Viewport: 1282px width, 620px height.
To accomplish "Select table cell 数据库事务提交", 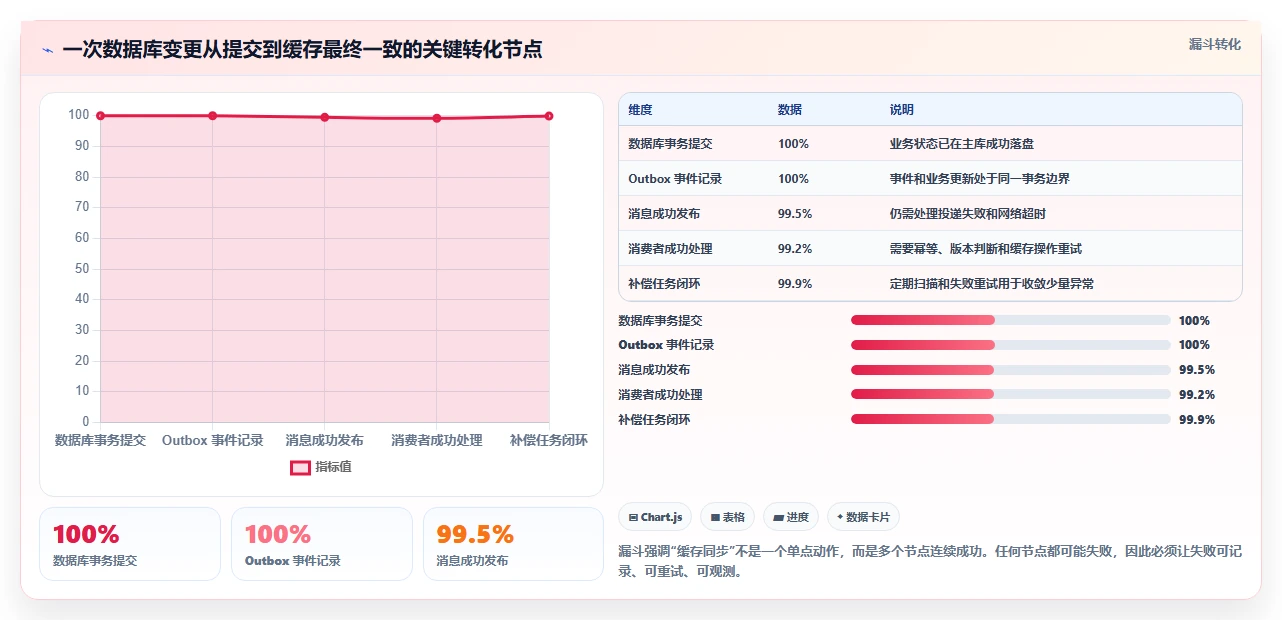I will (670, 144).
